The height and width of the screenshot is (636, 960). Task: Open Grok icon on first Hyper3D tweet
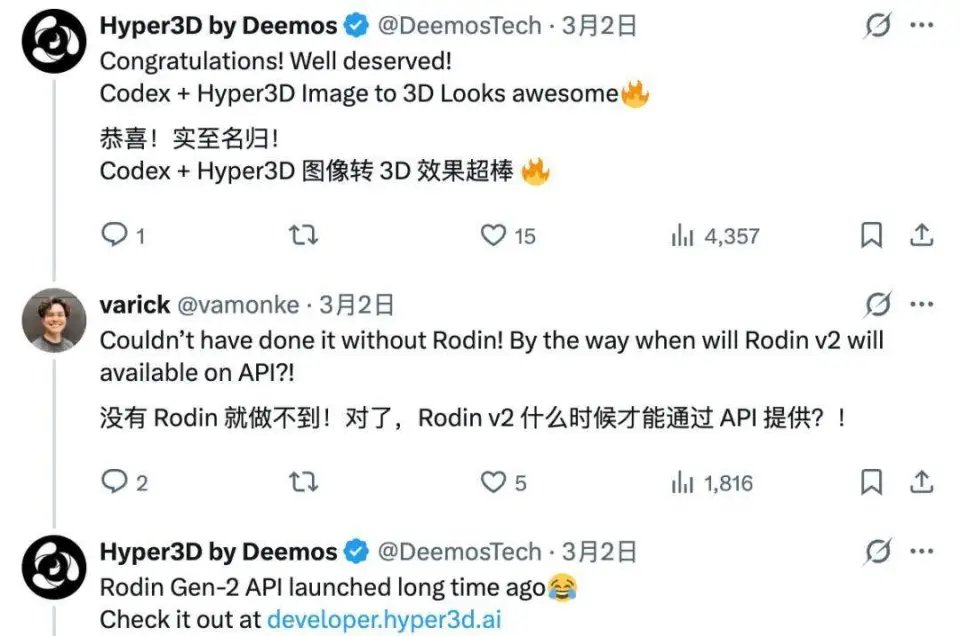[878, 25]
